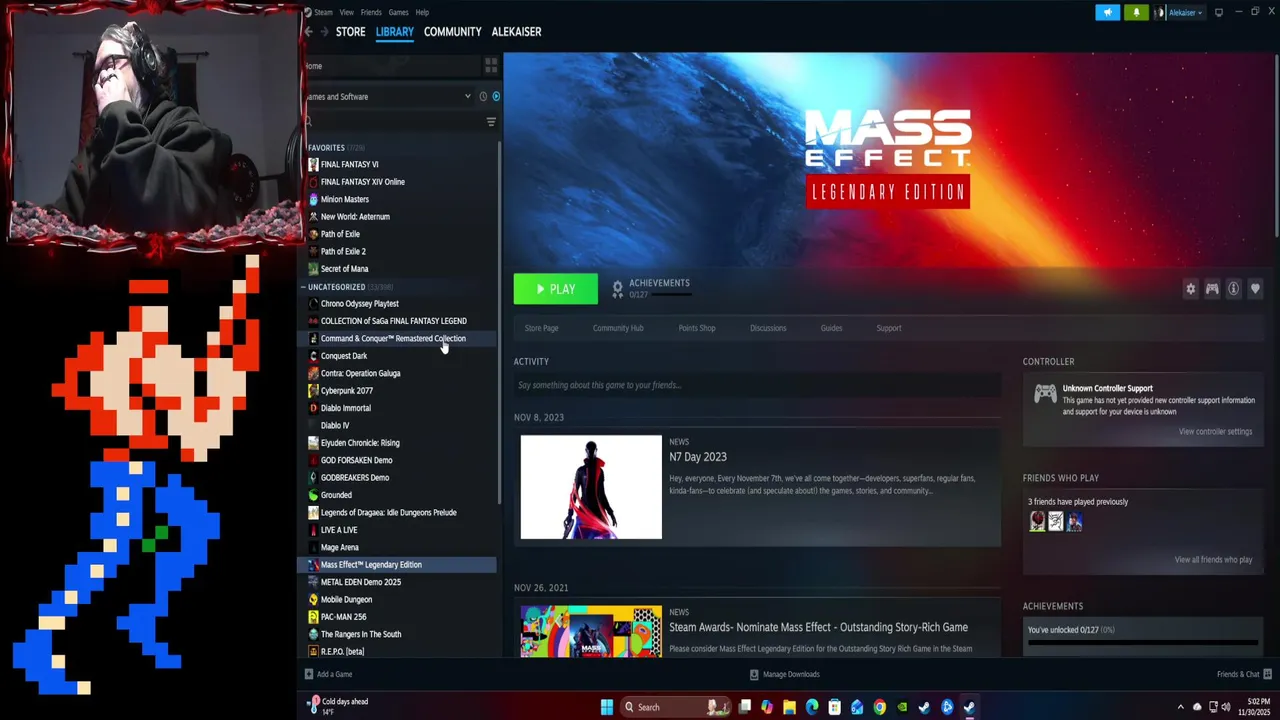Switch library to grid view icon
This screenshot has height=720, width=1280.
click(x=491, y=66)
